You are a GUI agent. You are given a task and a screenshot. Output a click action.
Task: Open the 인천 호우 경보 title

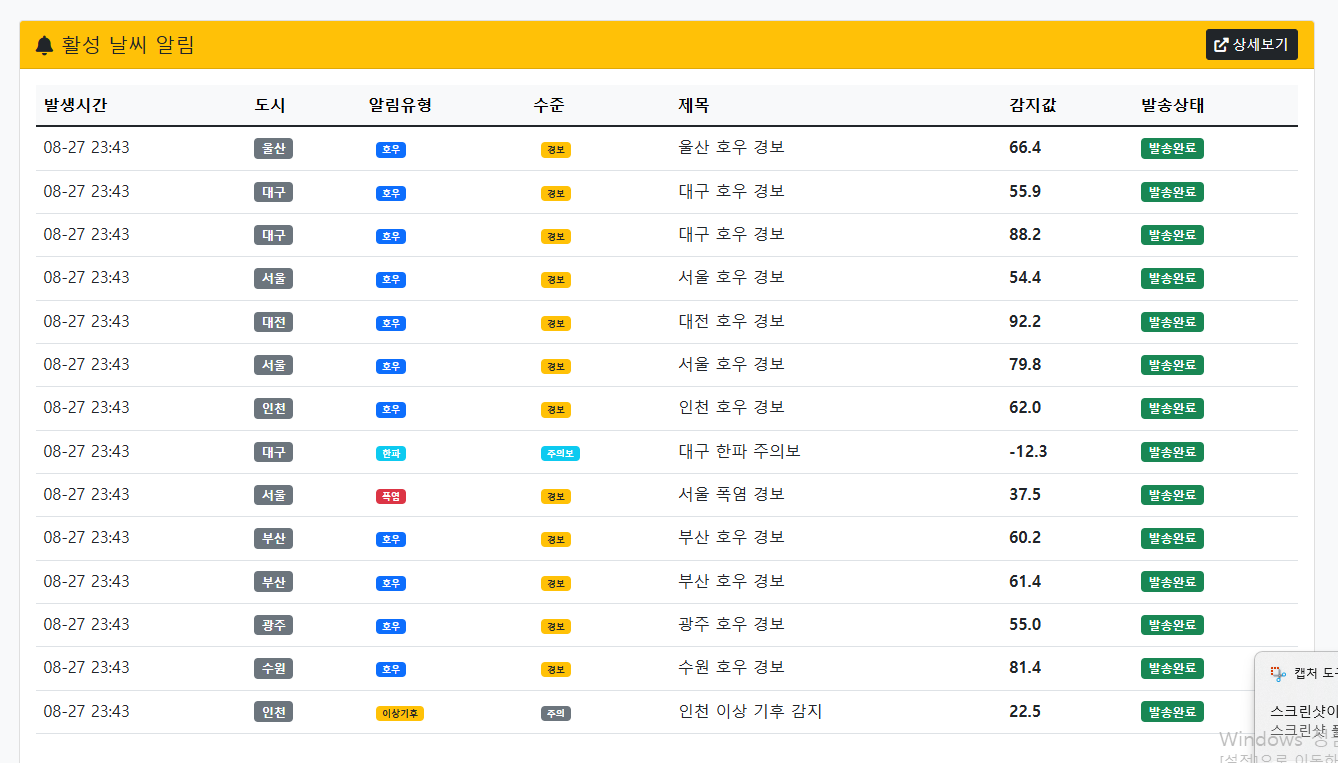tap(731, 407)
